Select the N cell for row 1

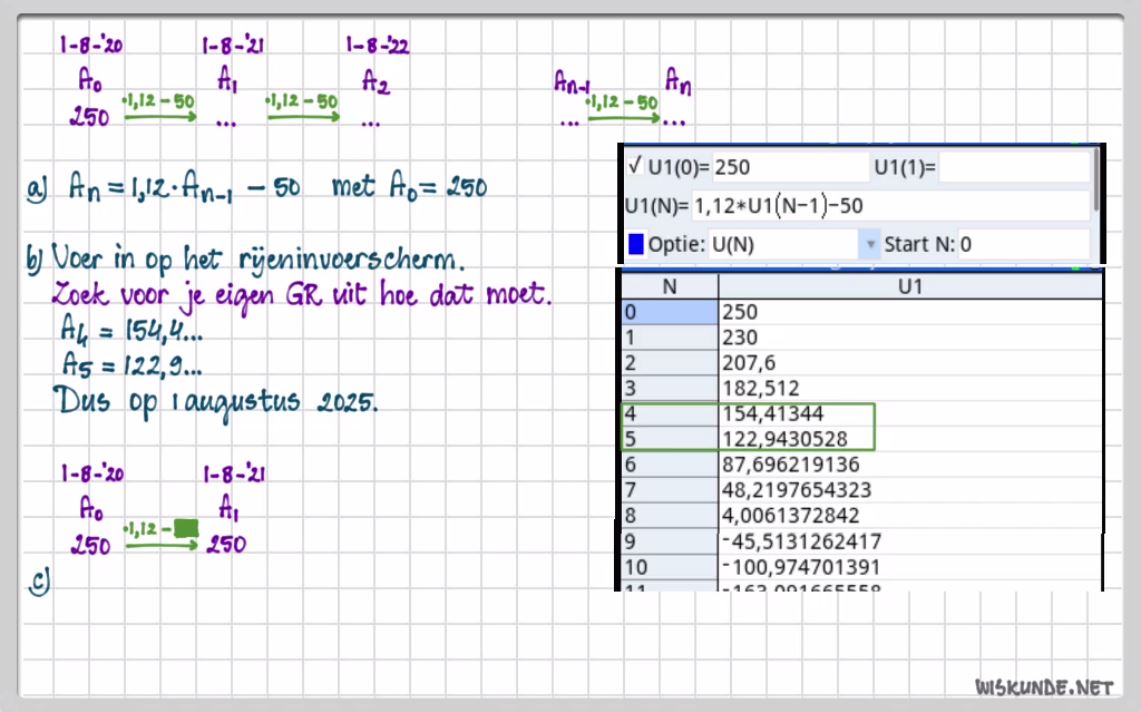pos(669,337)
